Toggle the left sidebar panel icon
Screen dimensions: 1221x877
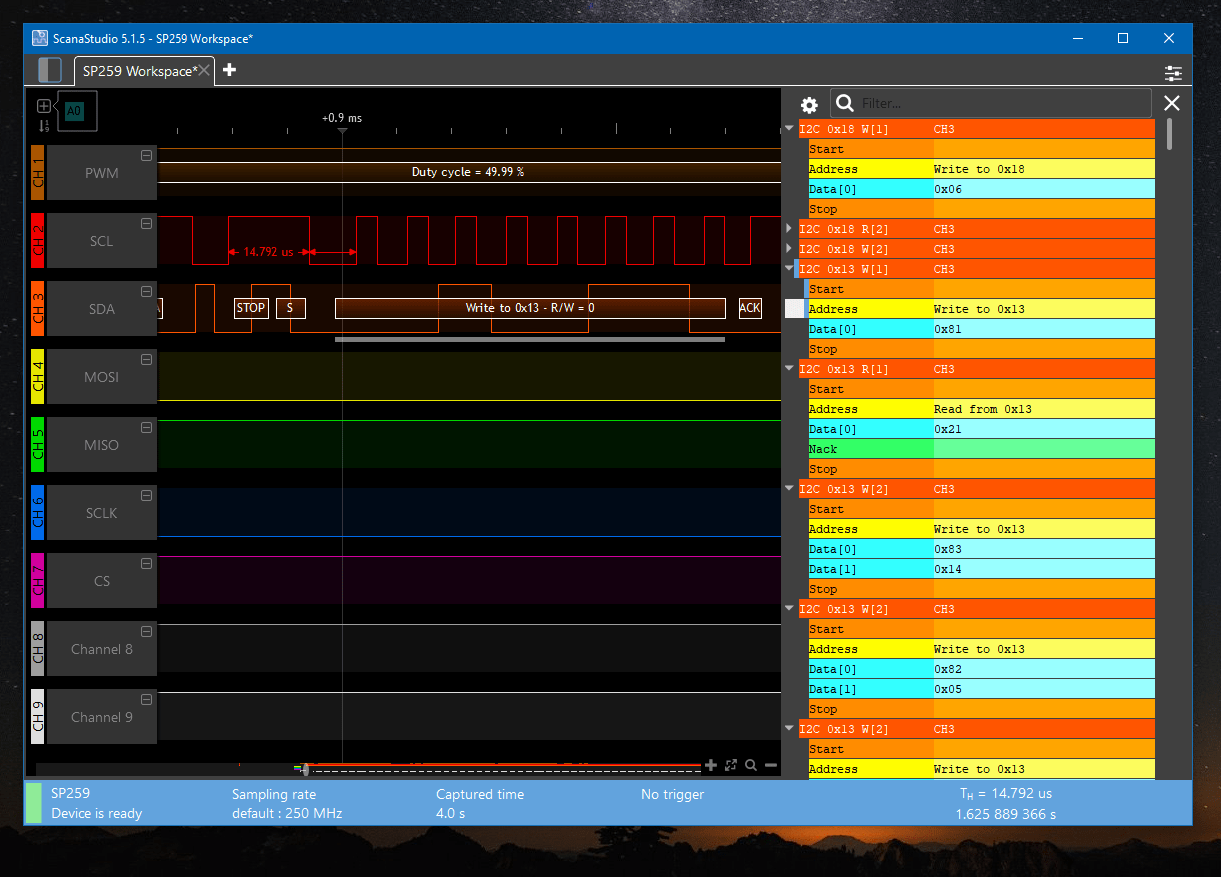(x=49, y=70)
